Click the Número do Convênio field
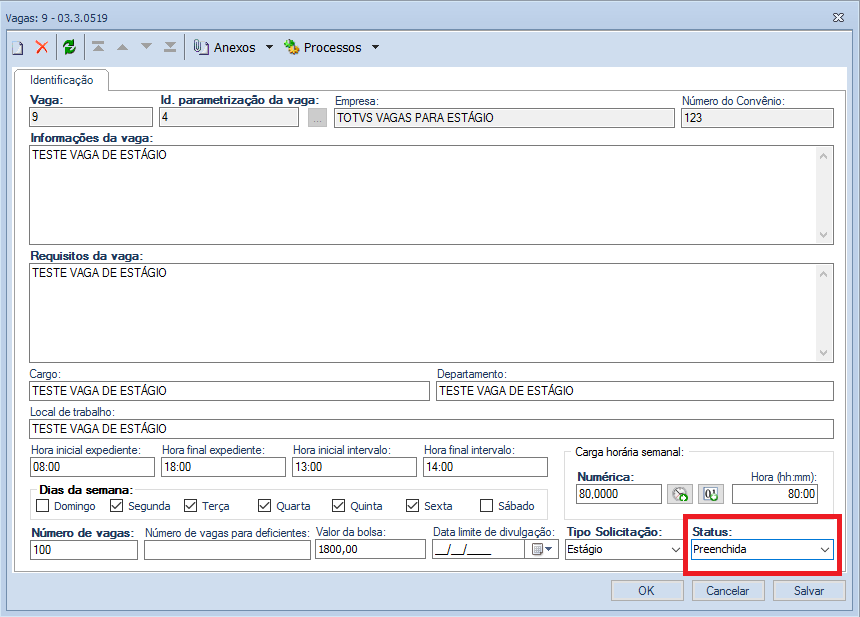This screenshot has width=860, height=617. point(757,118)
